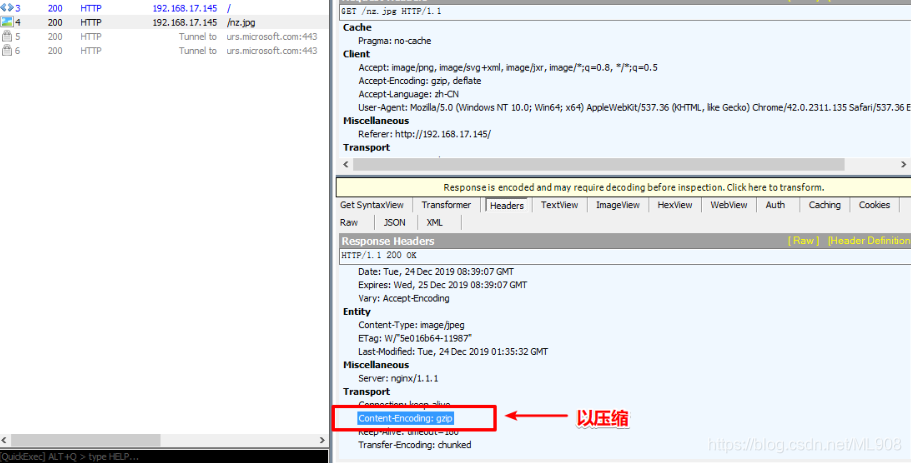The width and height of the screenshot is (911, 463).
Task: Select the ETag header line
Action: click(x=415, y=338)
